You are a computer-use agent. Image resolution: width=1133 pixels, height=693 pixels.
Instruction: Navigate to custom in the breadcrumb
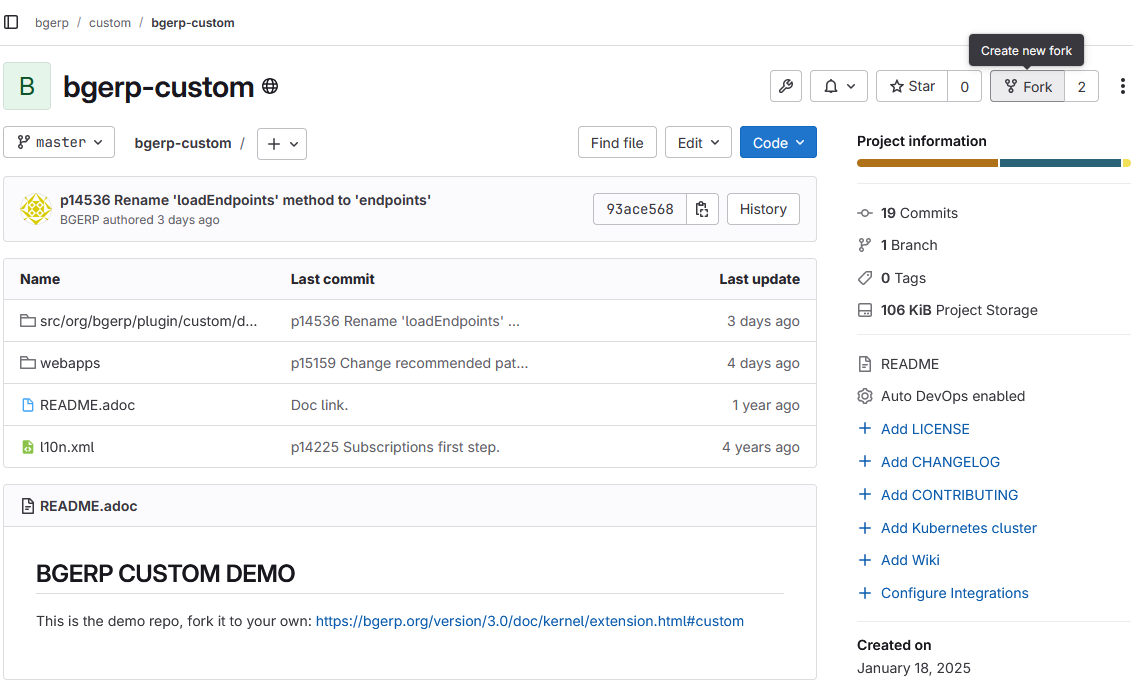click(x=110, y=22)
